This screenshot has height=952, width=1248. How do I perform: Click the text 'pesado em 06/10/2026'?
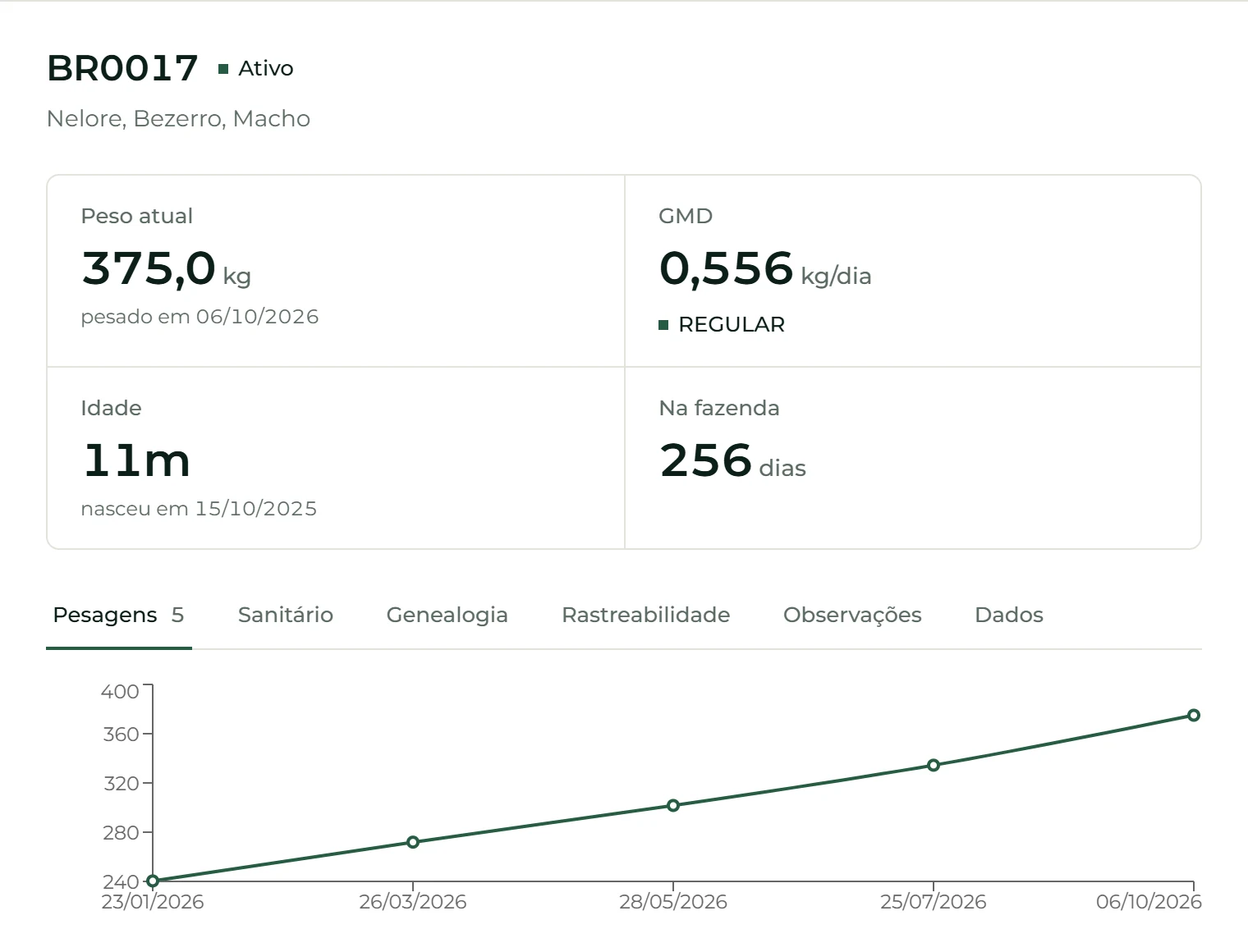tap(200, 317)
